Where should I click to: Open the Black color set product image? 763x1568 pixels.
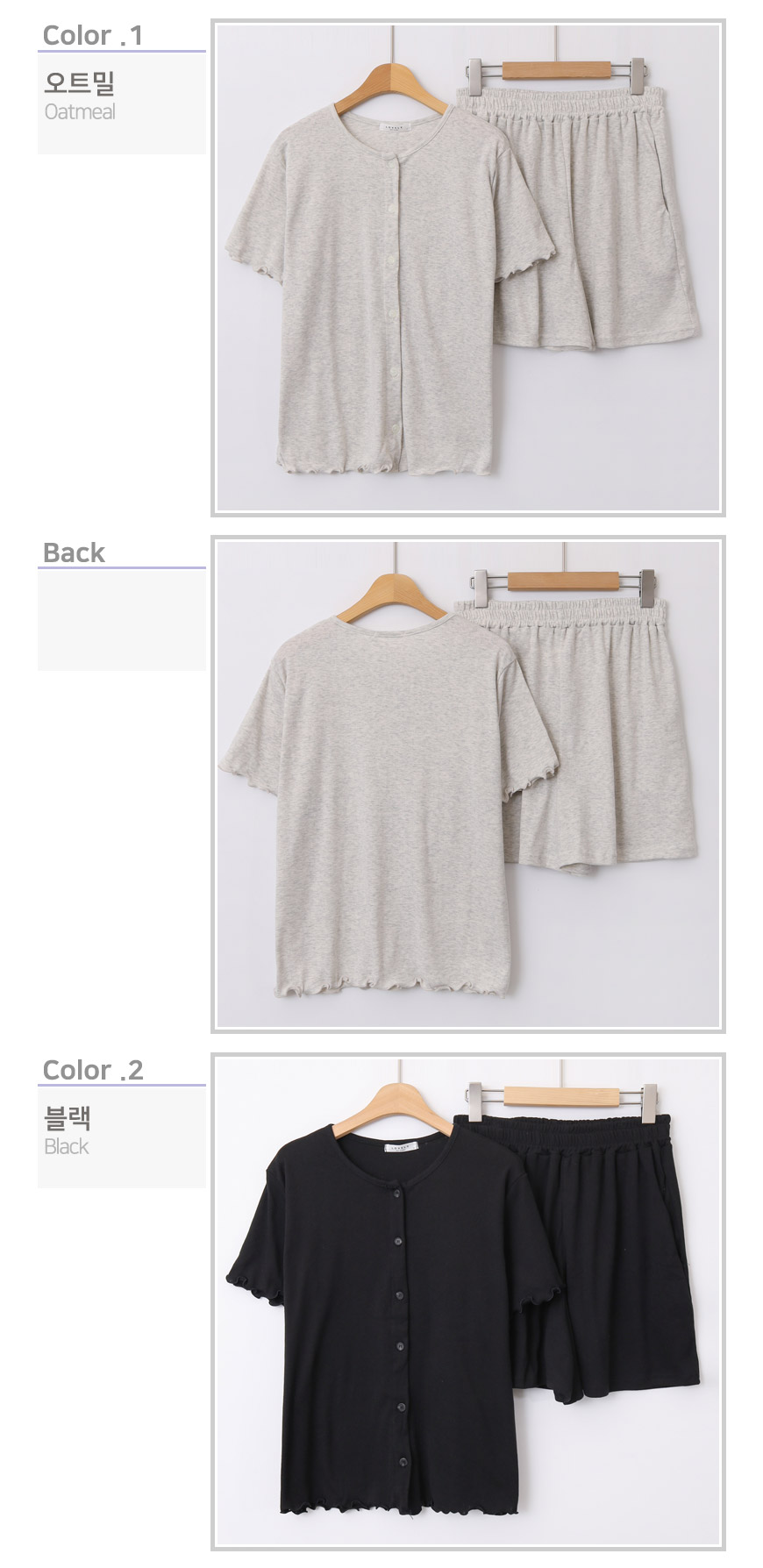coord(468,1301)
